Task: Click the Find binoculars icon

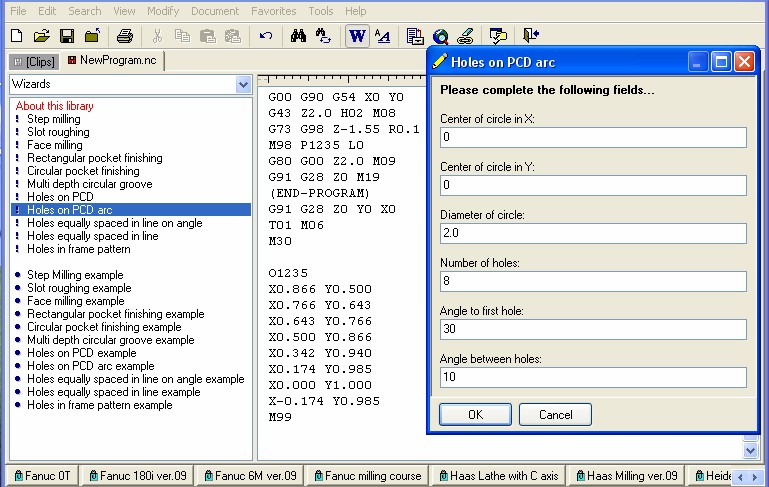Action: (298, 36)
